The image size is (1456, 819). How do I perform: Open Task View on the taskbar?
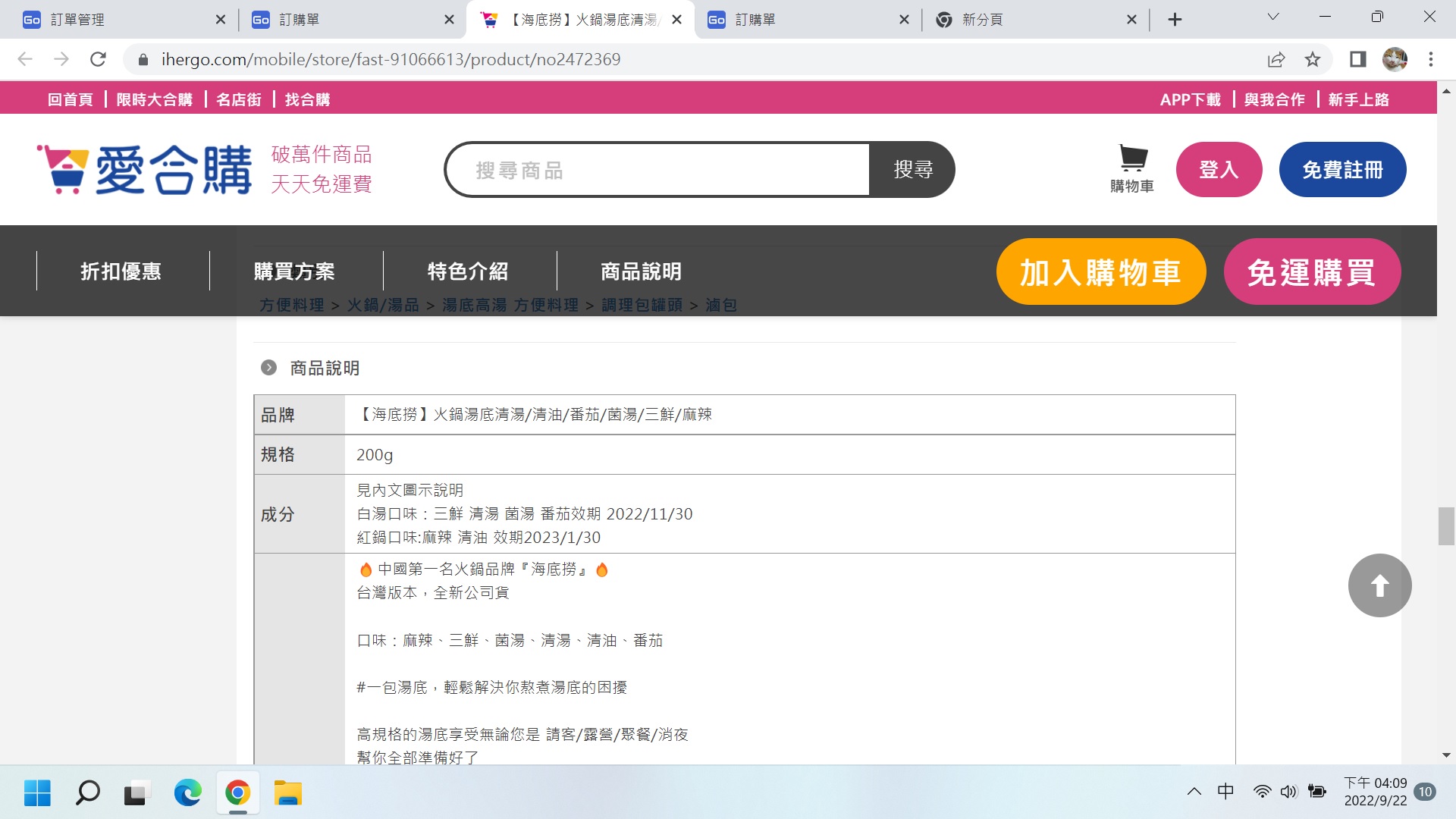pos(137,793)
